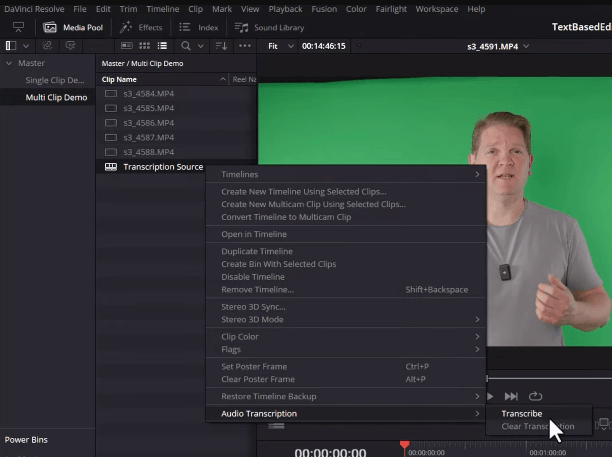This screenshot has width=612, height=457.
Task: Open the Playback menu
Action: pos(285,9)
